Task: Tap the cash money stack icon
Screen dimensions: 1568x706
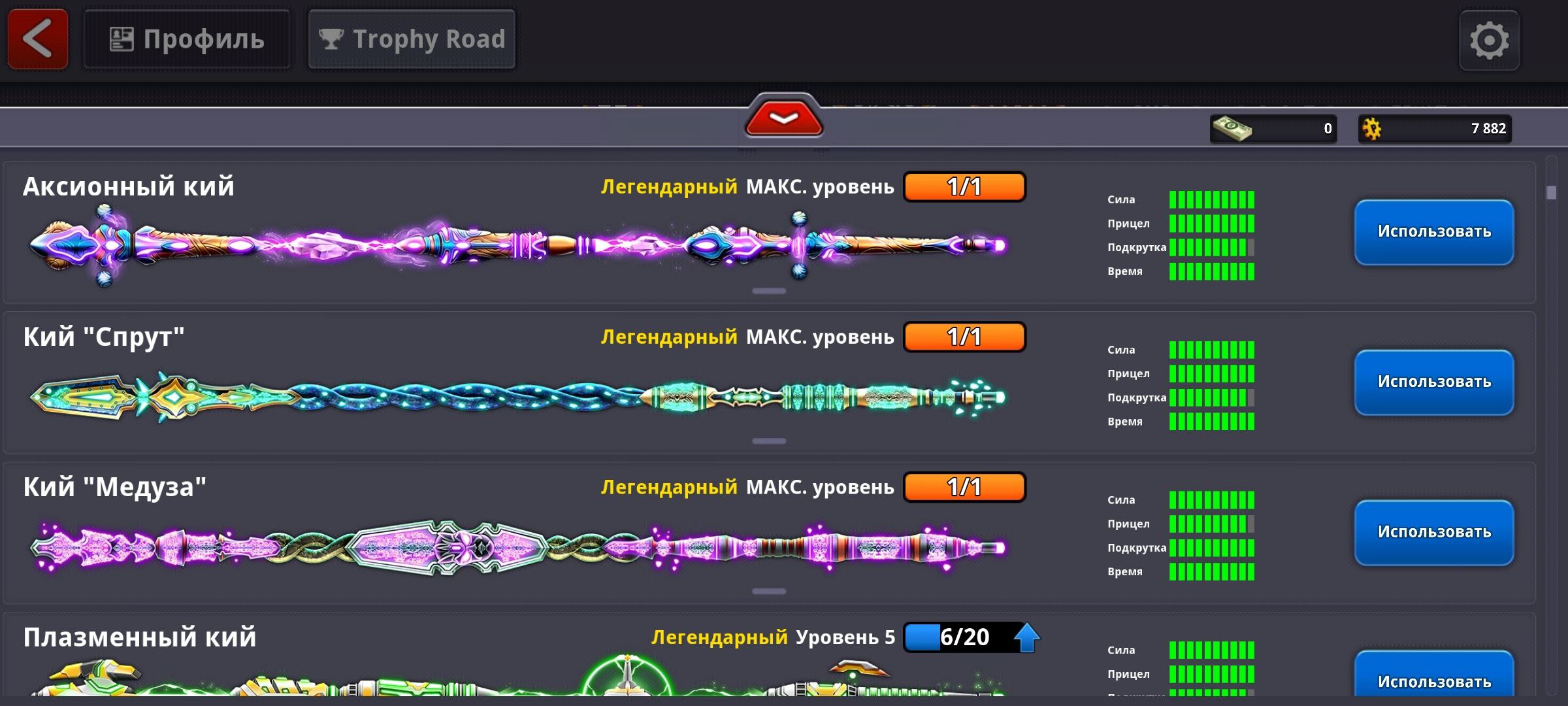Action: [1232, 128]
